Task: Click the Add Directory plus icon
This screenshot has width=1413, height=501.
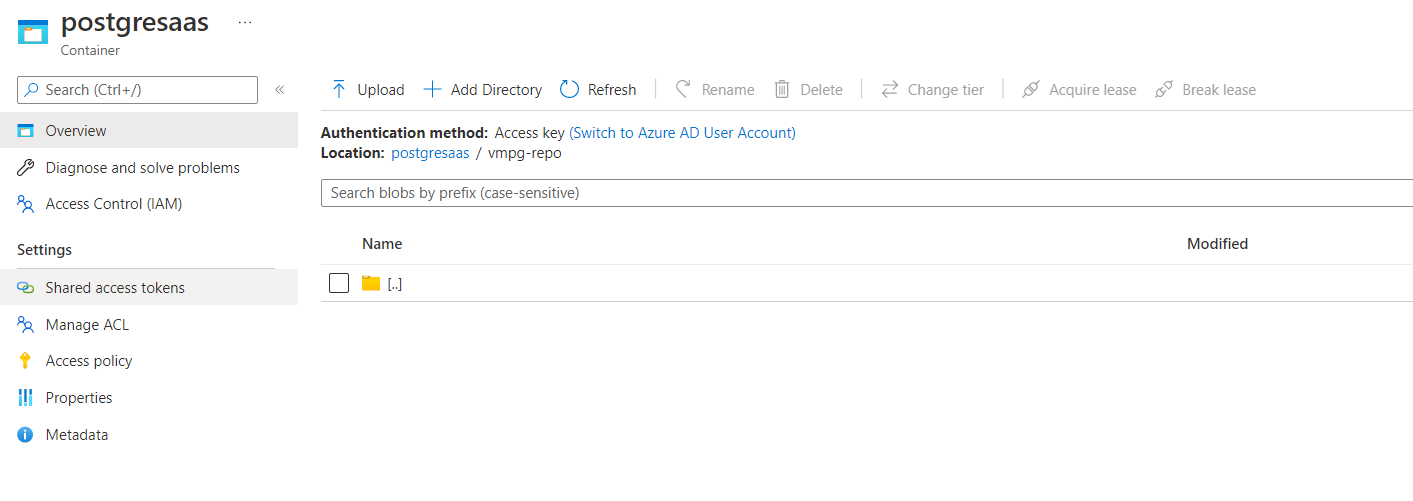Action: (432, 89)
